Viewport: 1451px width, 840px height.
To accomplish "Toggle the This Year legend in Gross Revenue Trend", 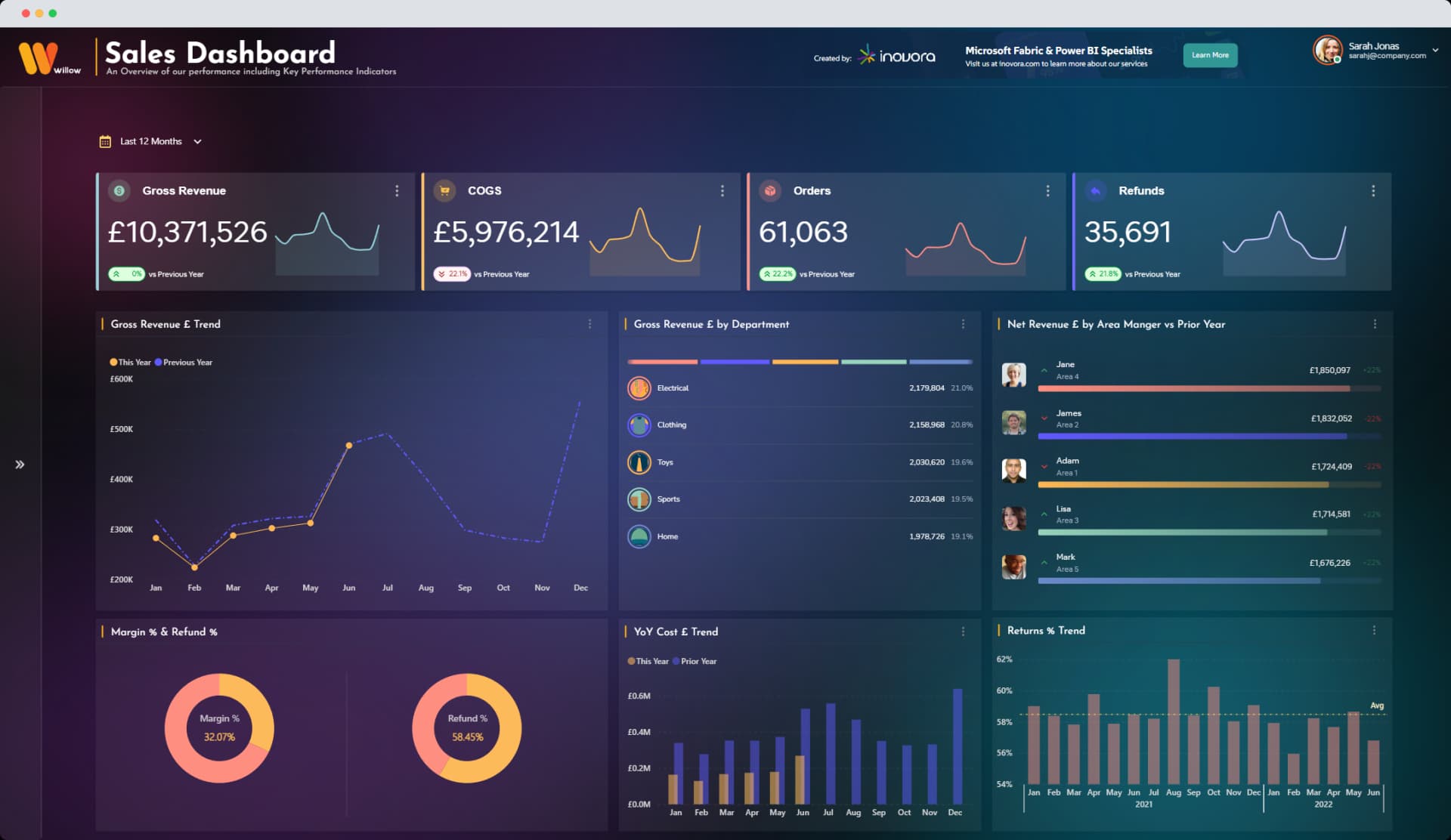I will pyautogui.click(x=130, y=362).
